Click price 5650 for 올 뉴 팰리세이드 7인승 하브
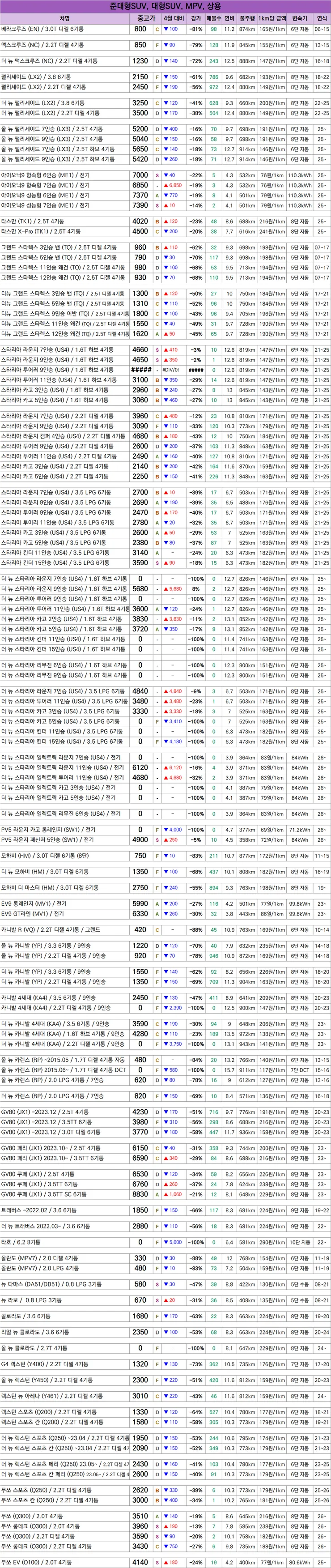The image size is (331, 1568). 140,149
